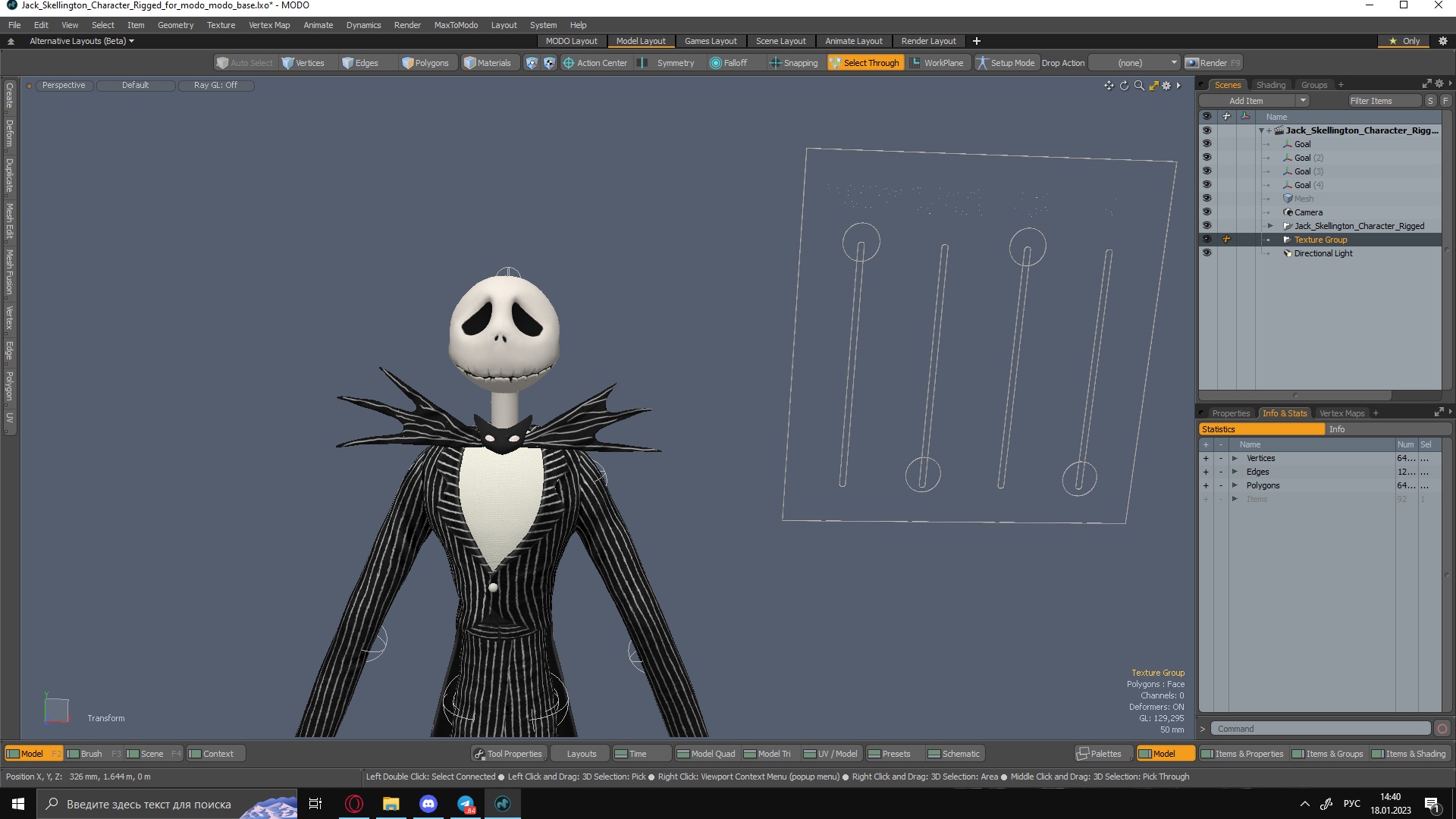
Task: Select Vertices selection mode
Action: point(303,63)
